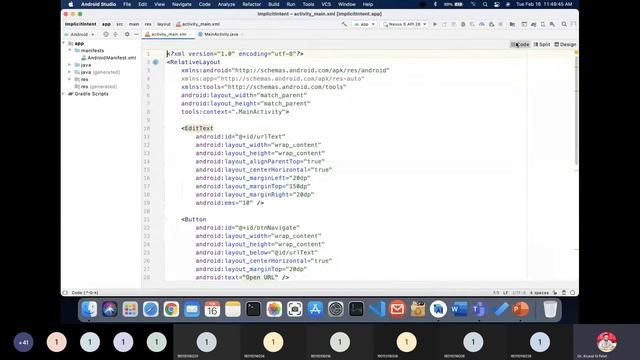Open the Refactor menu
The image size is (640, 360).
251,4
